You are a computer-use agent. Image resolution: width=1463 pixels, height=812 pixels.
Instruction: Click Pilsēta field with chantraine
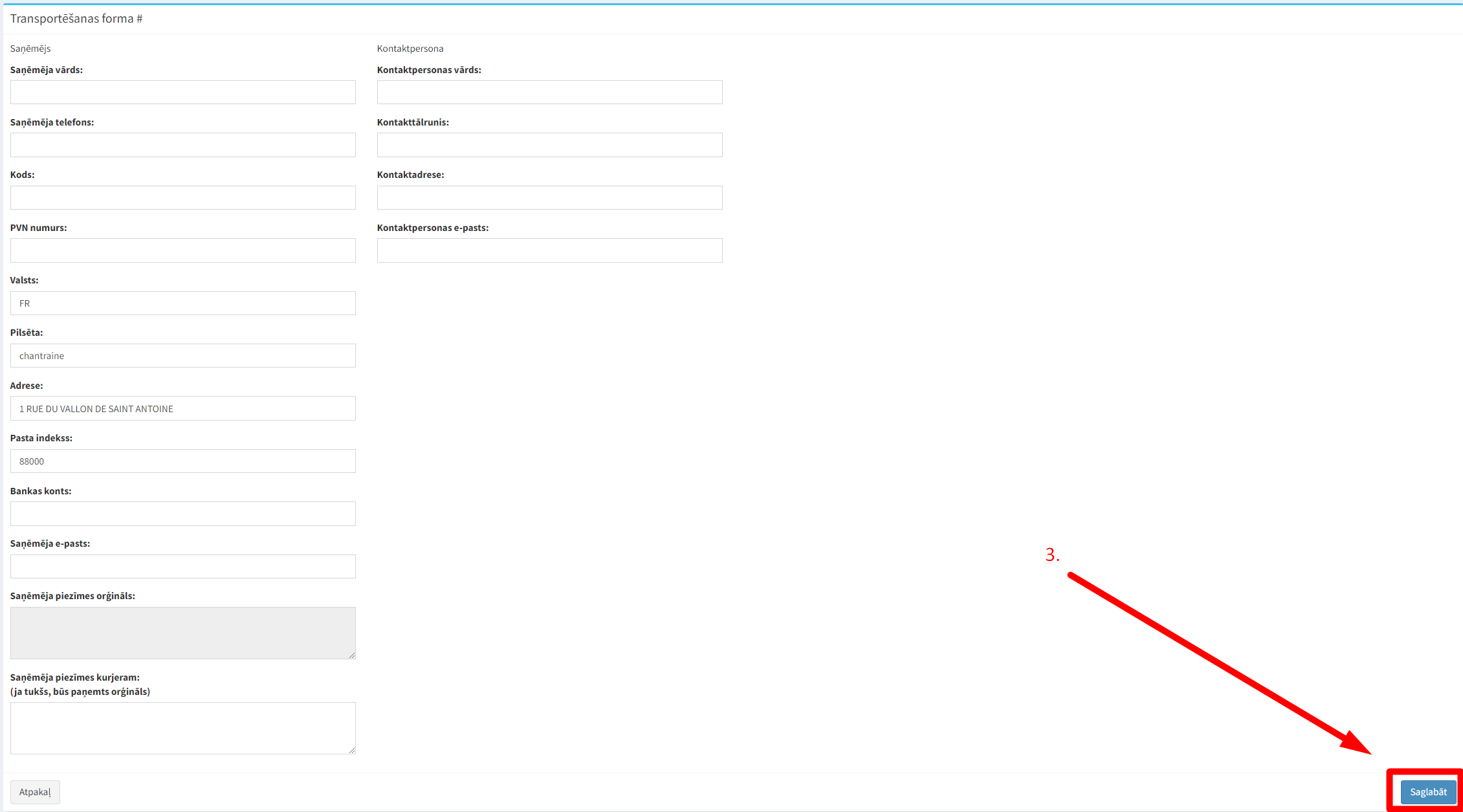(182, 356)
